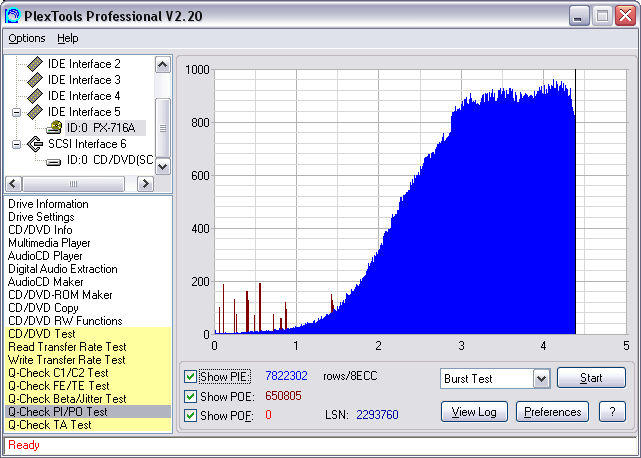
Task: Click the POE count 650805
Action: coord(283,396)
